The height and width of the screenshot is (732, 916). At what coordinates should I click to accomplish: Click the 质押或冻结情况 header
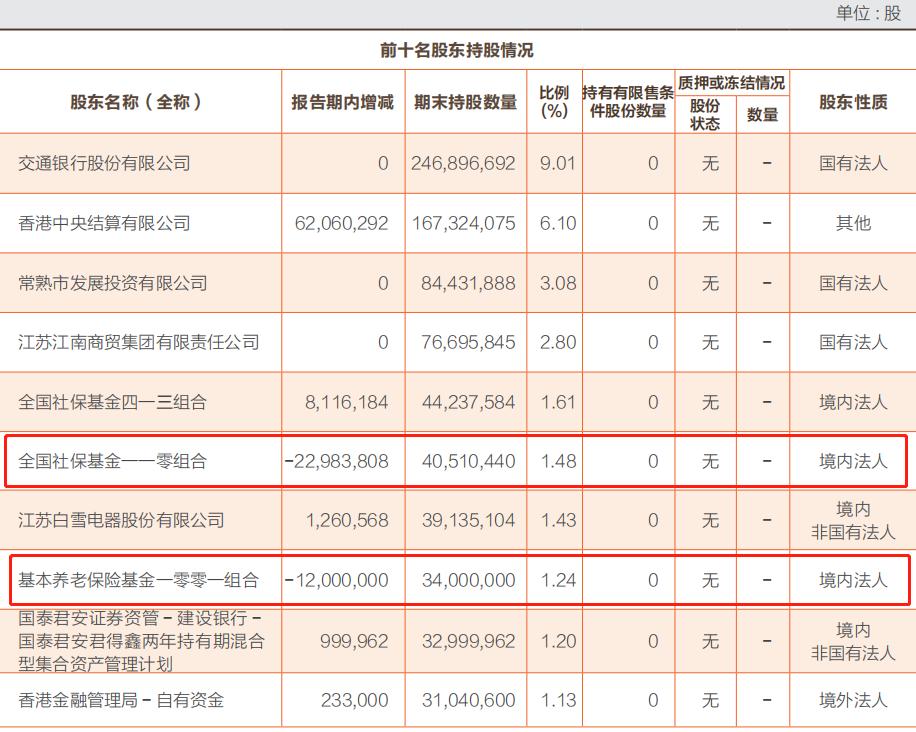[x=730, y=83]
